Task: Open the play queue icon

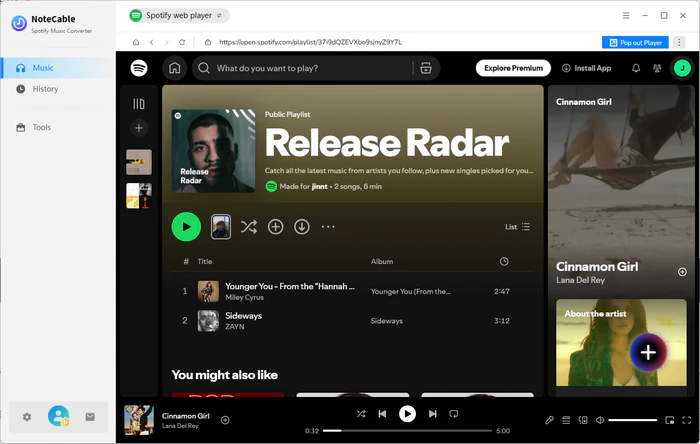Action: click(566, 420)
